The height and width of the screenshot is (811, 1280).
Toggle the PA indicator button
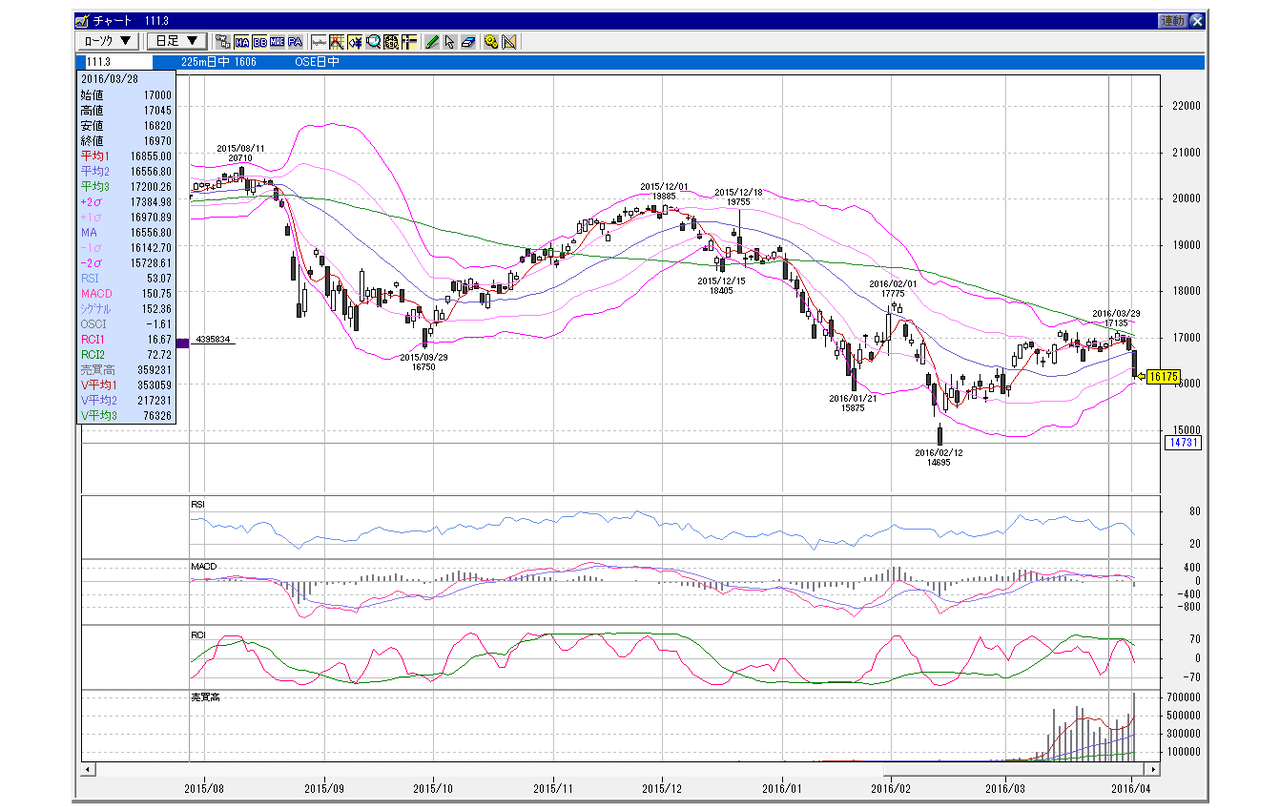295,42
